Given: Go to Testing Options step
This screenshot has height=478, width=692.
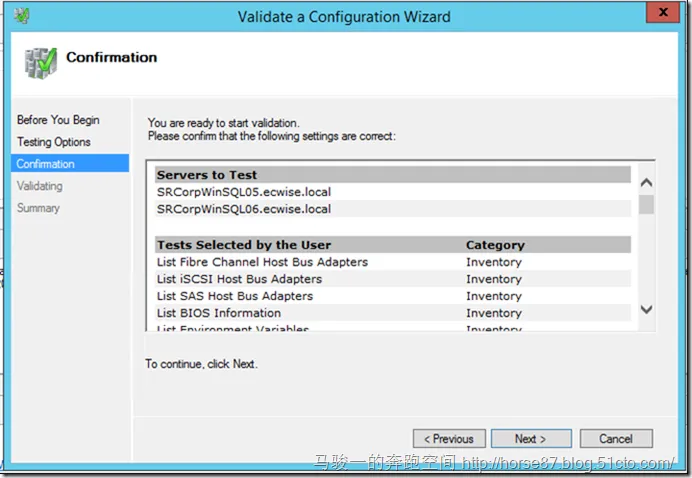Looking at the screenshot, I should (x=54, y=142).
